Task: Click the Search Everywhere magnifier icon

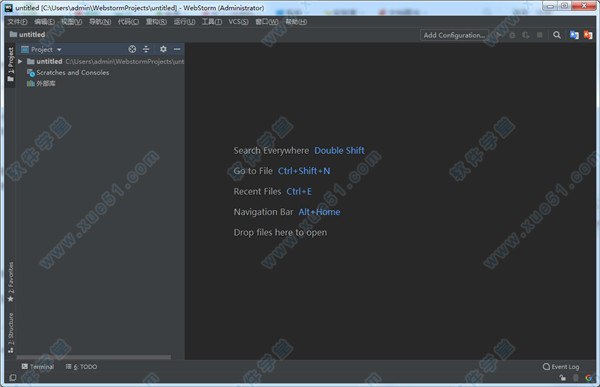Action: click(557, 35)
